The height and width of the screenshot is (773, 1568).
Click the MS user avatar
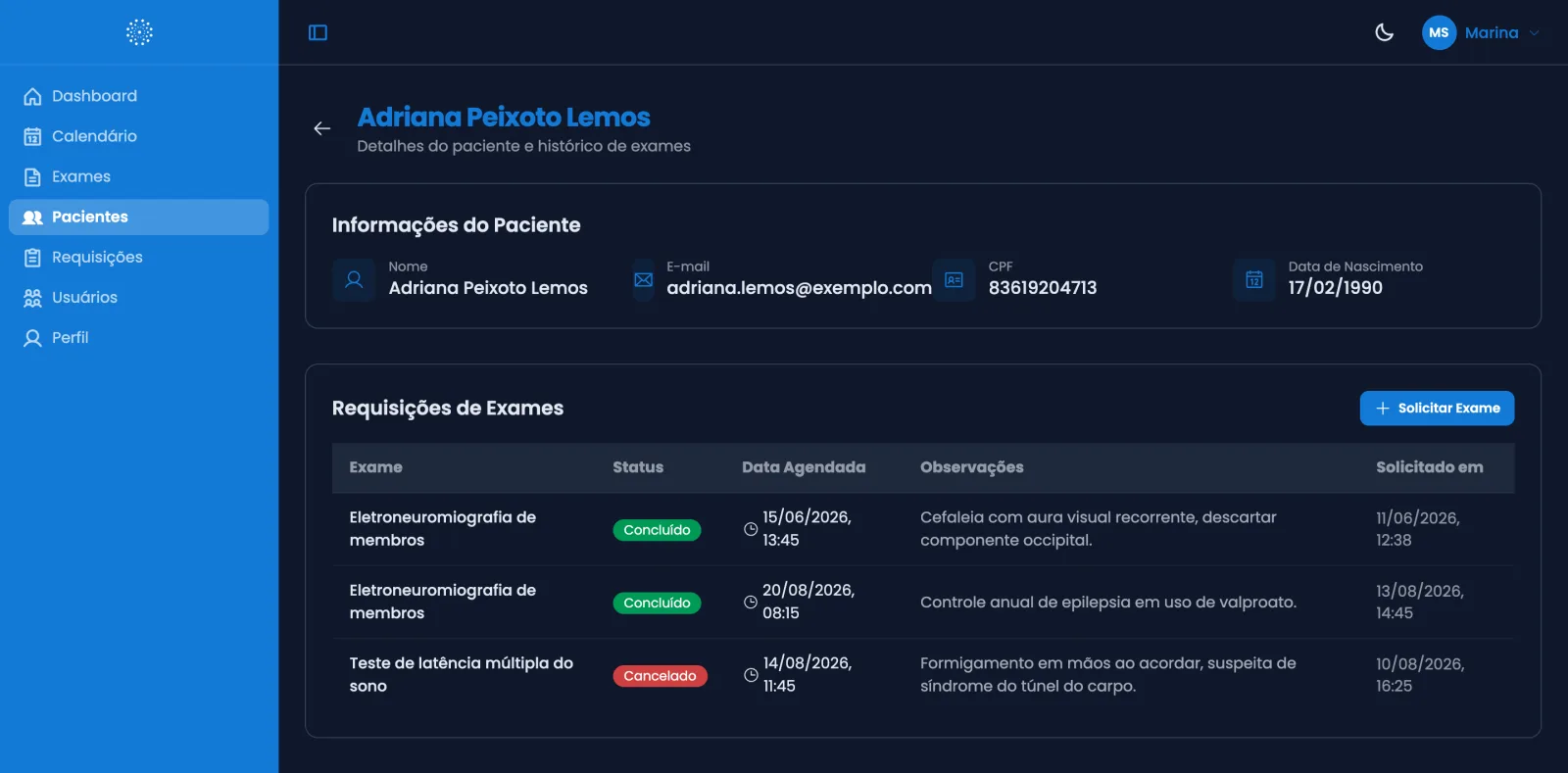point(1439,32)
